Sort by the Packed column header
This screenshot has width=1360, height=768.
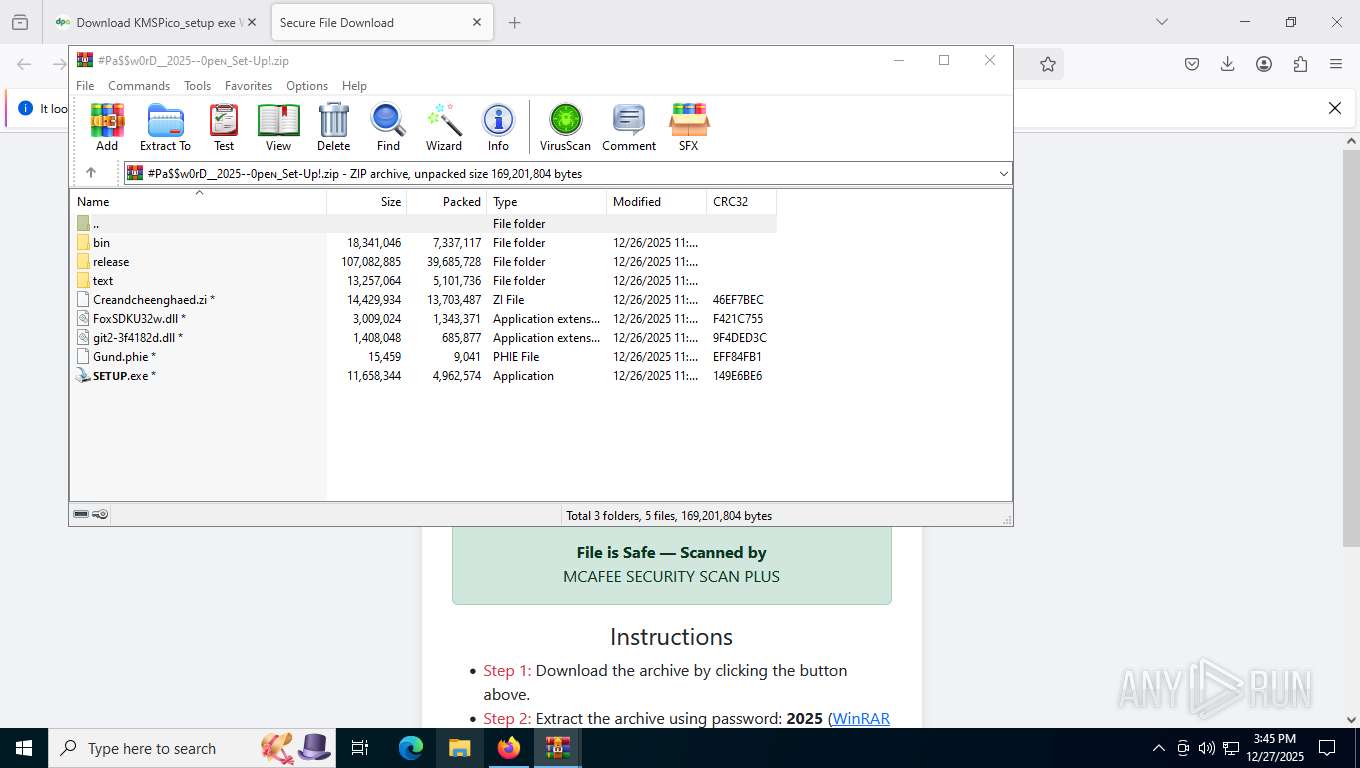[x=447, y=202]
